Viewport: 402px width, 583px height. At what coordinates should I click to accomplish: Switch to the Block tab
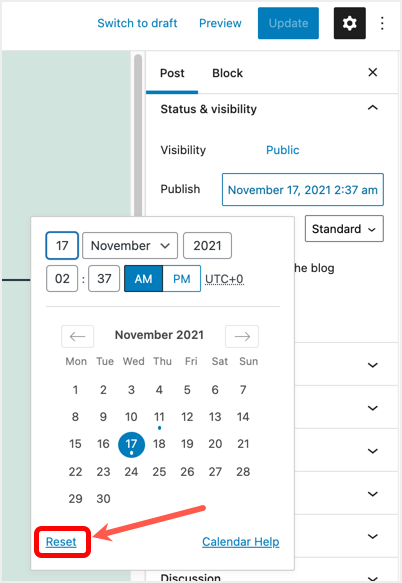[x=227, y=73]
